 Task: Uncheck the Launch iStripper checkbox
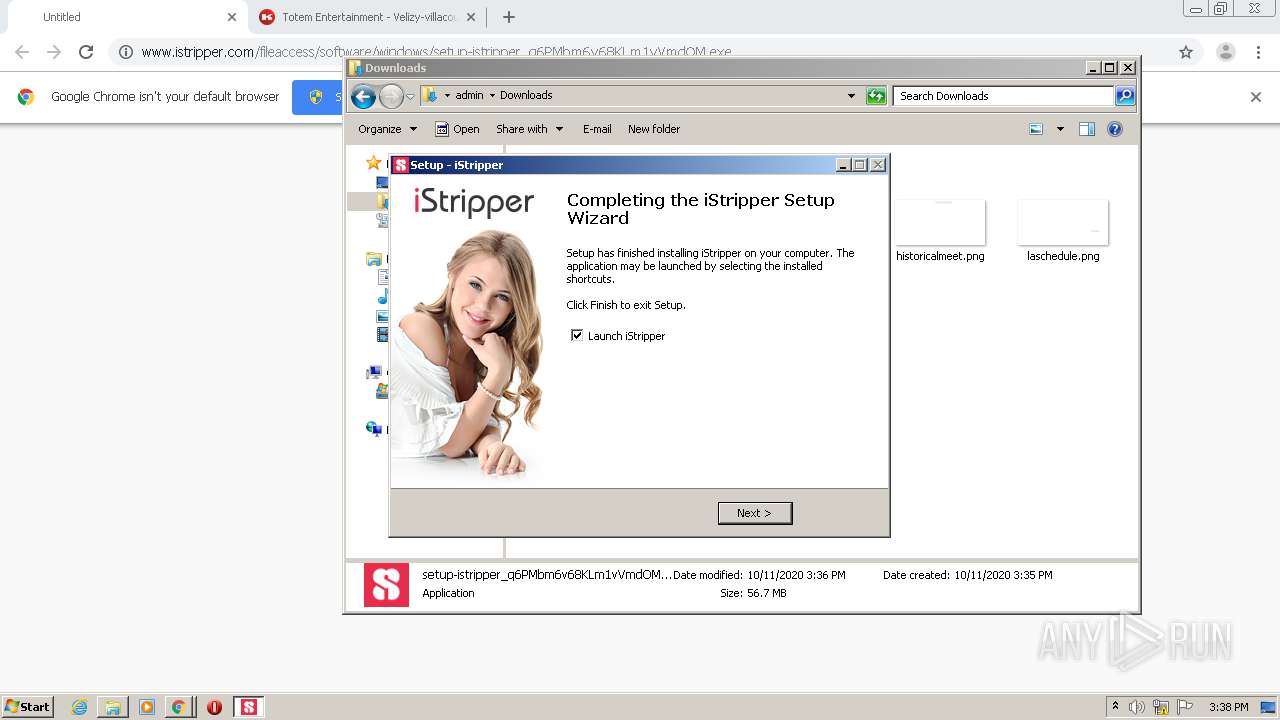(x=577, y=336)
